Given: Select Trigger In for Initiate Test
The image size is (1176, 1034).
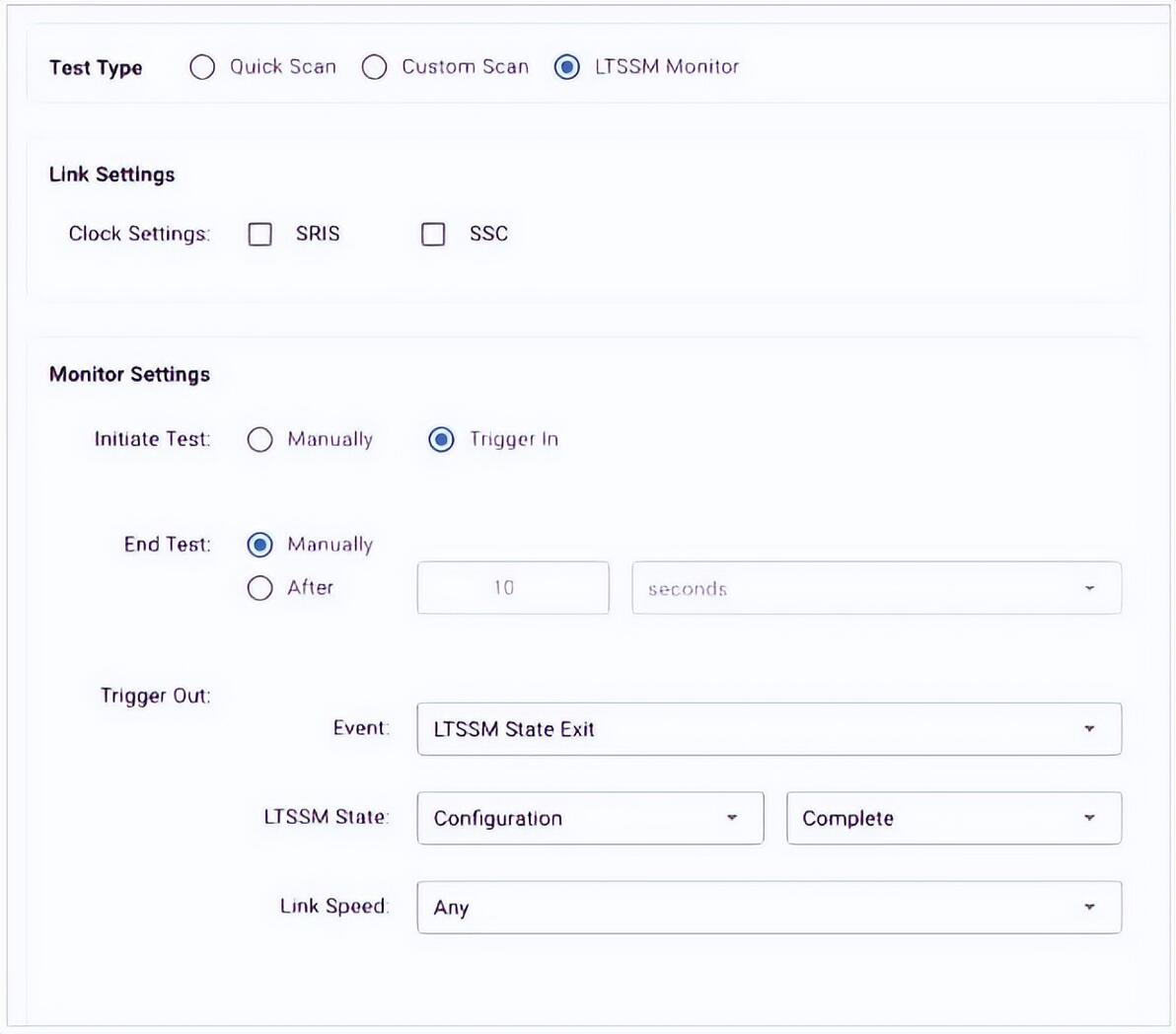Looking at the screenshot, I should (x=441, y=439).
